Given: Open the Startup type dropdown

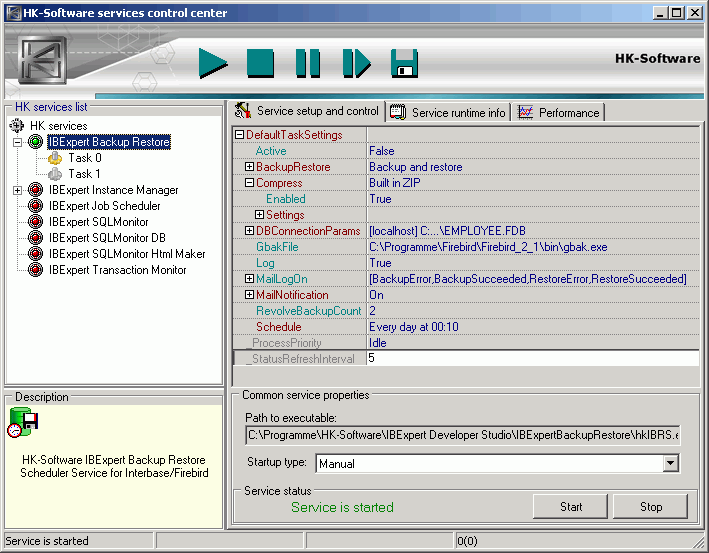Looking at the screenshot, I should point(671,463).
